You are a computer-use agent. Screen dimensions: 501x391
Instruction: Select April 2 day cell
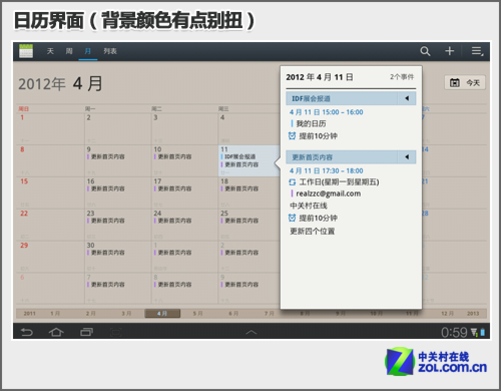click(118, 129)
